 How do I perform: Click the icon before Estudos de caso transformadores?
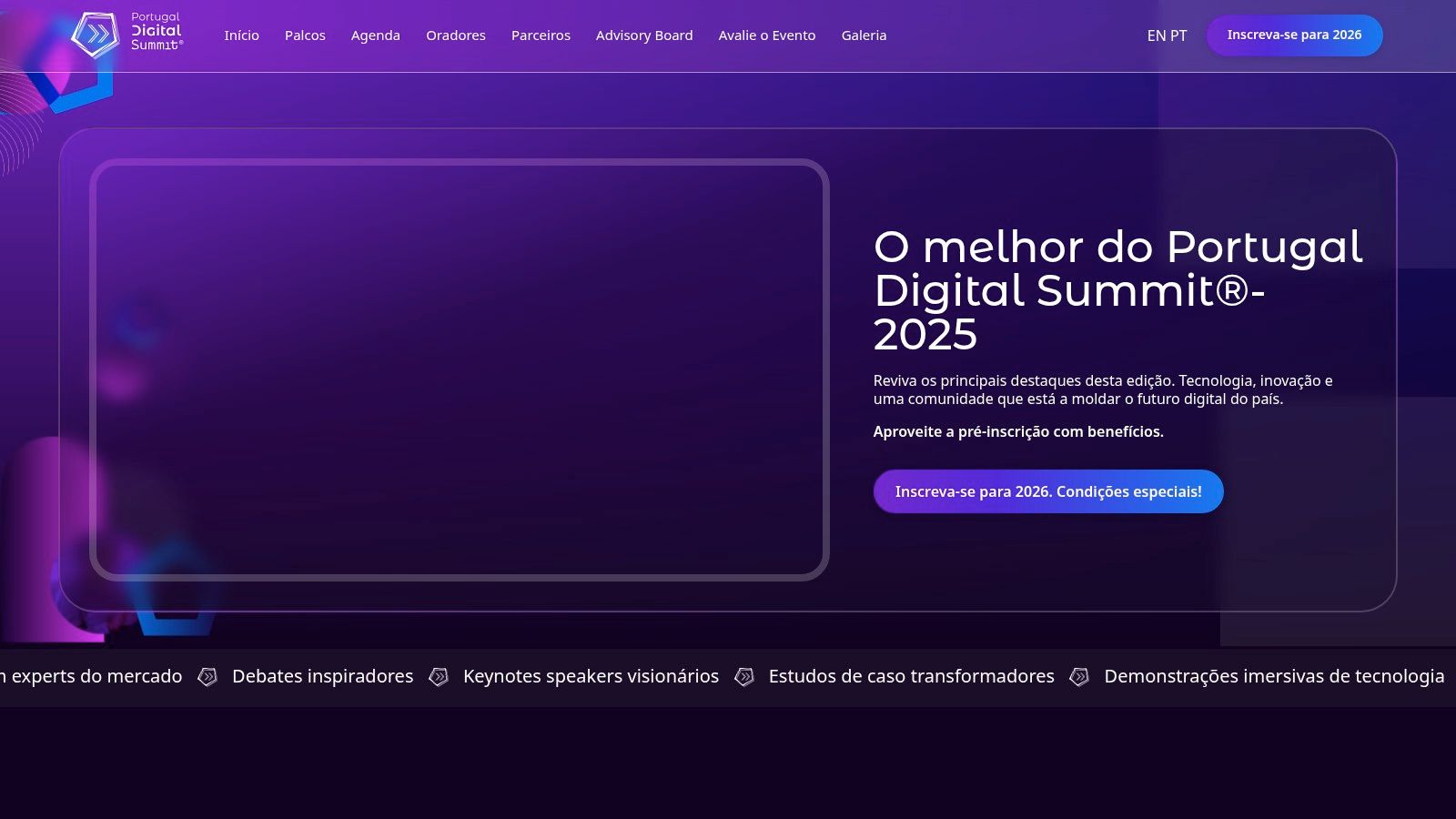pos(746,677)
